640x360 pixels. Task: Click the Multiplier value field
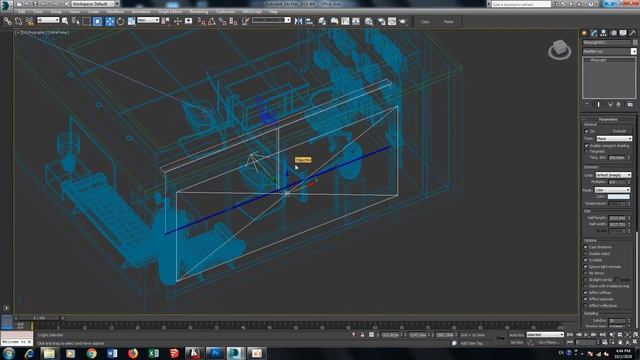(x=616, y=182)
